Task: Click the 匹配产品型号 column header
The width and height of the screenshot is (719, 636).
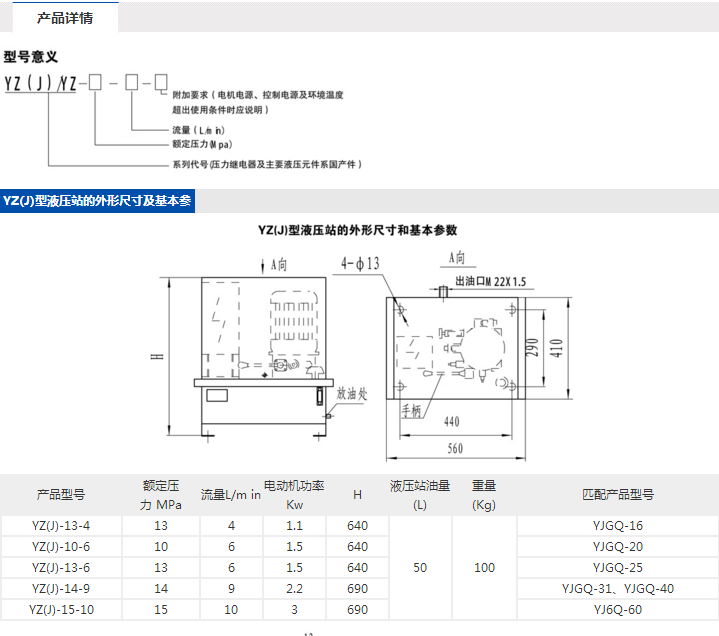Action: (x=617, y=494)
